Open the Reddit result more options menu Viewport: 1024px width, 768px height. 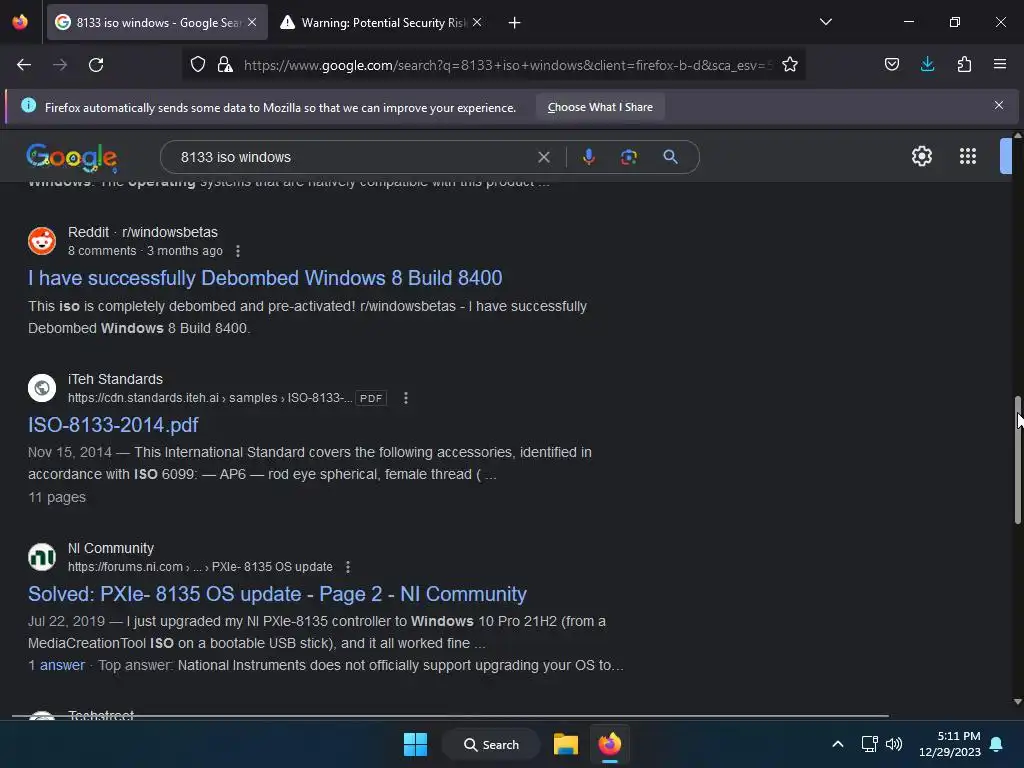coord(238,251)
